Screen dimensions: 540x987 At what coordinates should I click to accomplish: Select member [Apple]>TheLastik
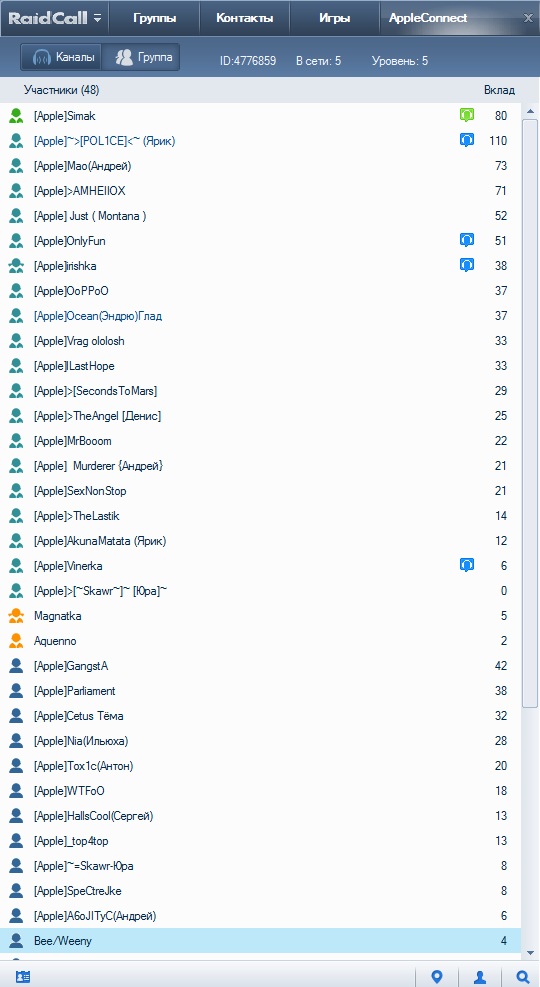(261, 516)
